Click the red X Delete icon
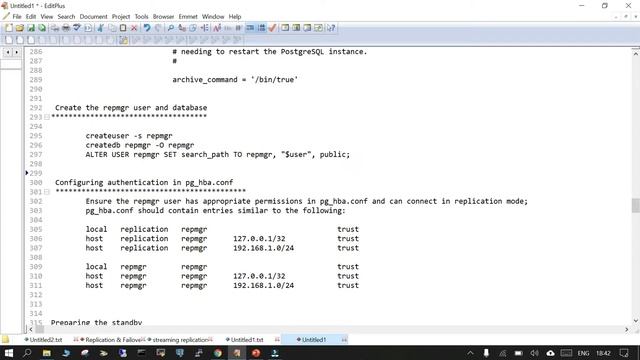This screenshot has width=640, height=360. (x=134, y=28)
